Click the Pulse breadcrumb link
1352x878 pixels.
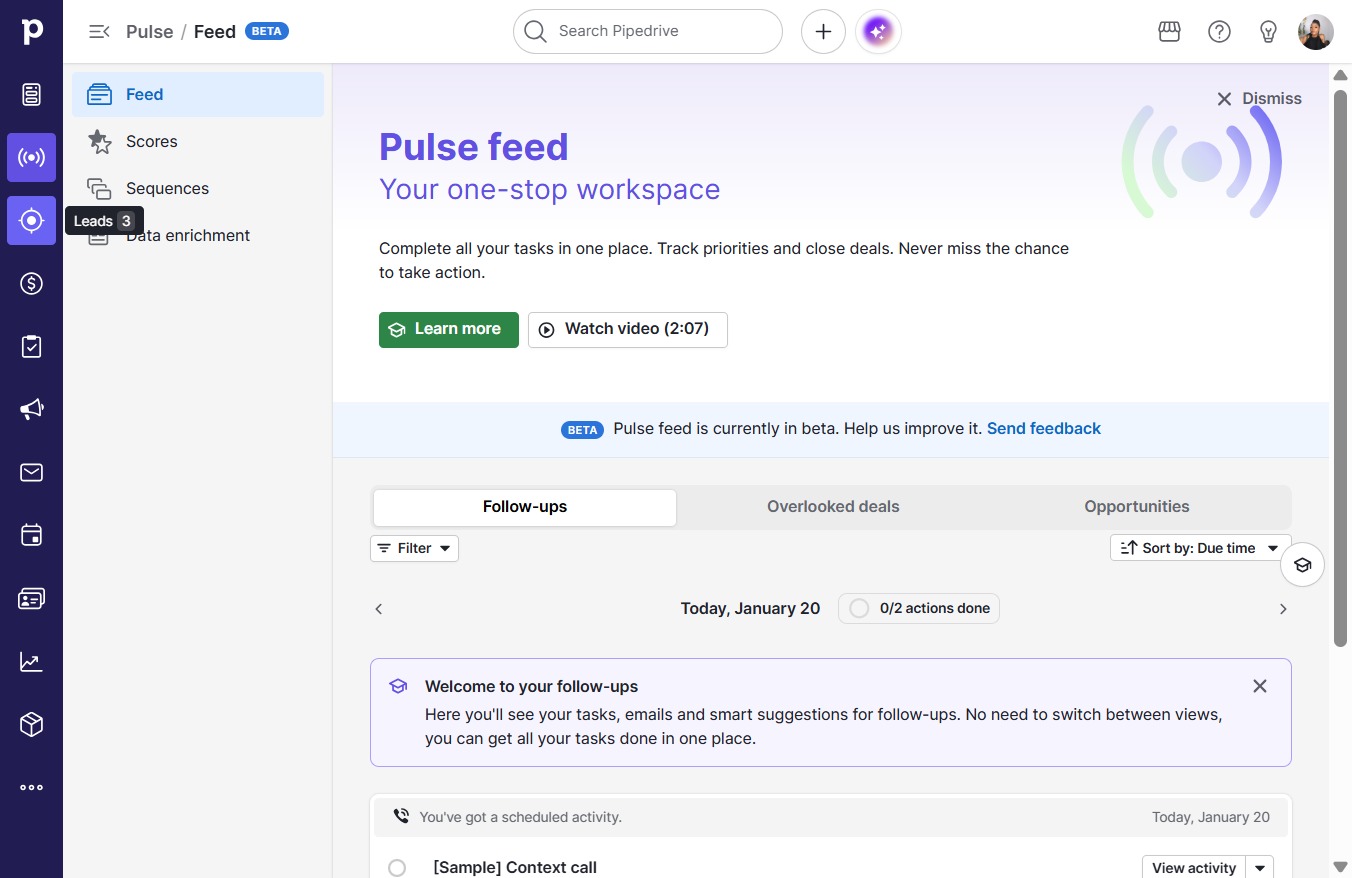pos(150,32)
